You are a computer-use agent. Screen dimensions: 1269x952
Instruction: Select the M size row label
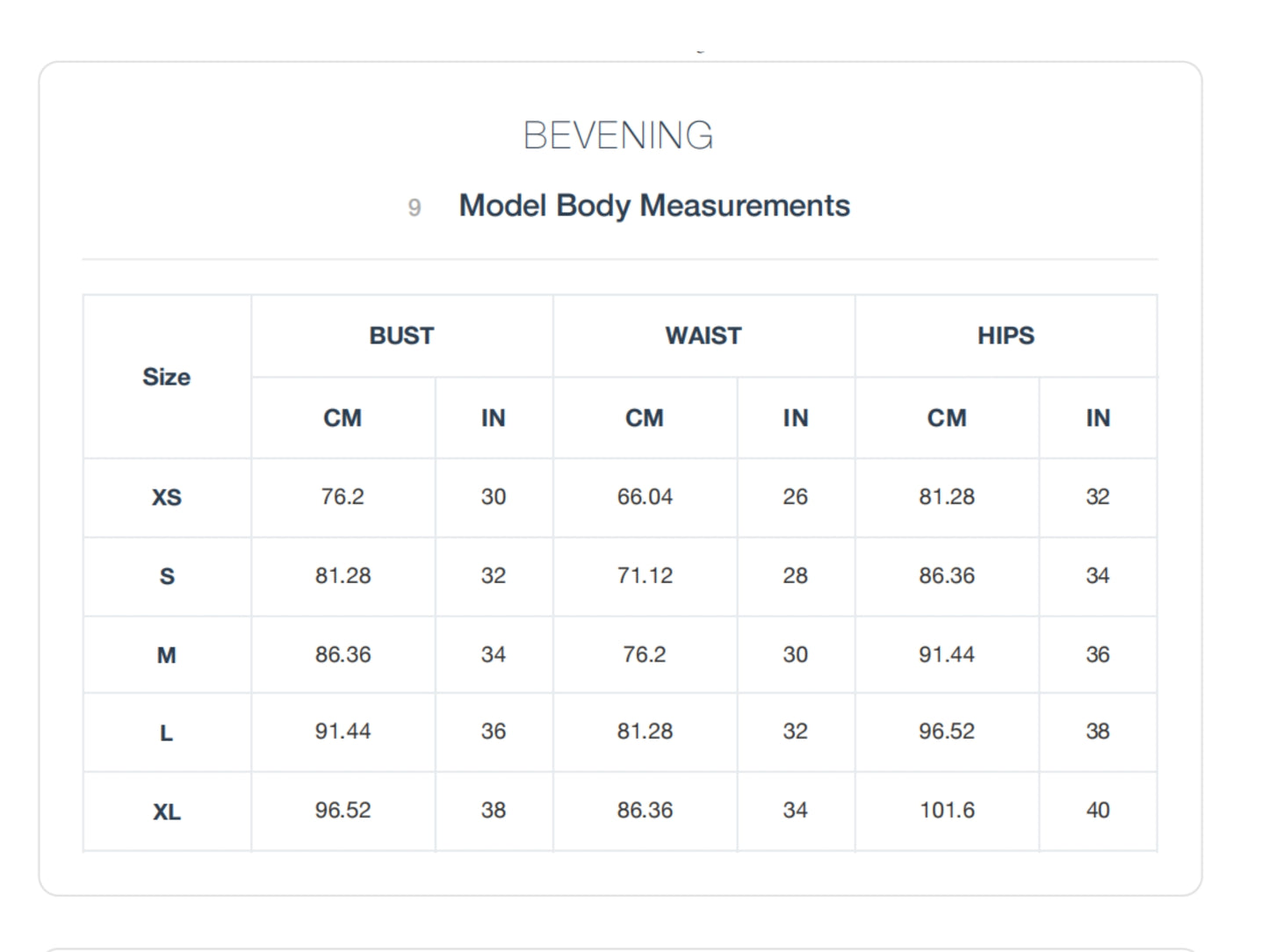(166, 654)
